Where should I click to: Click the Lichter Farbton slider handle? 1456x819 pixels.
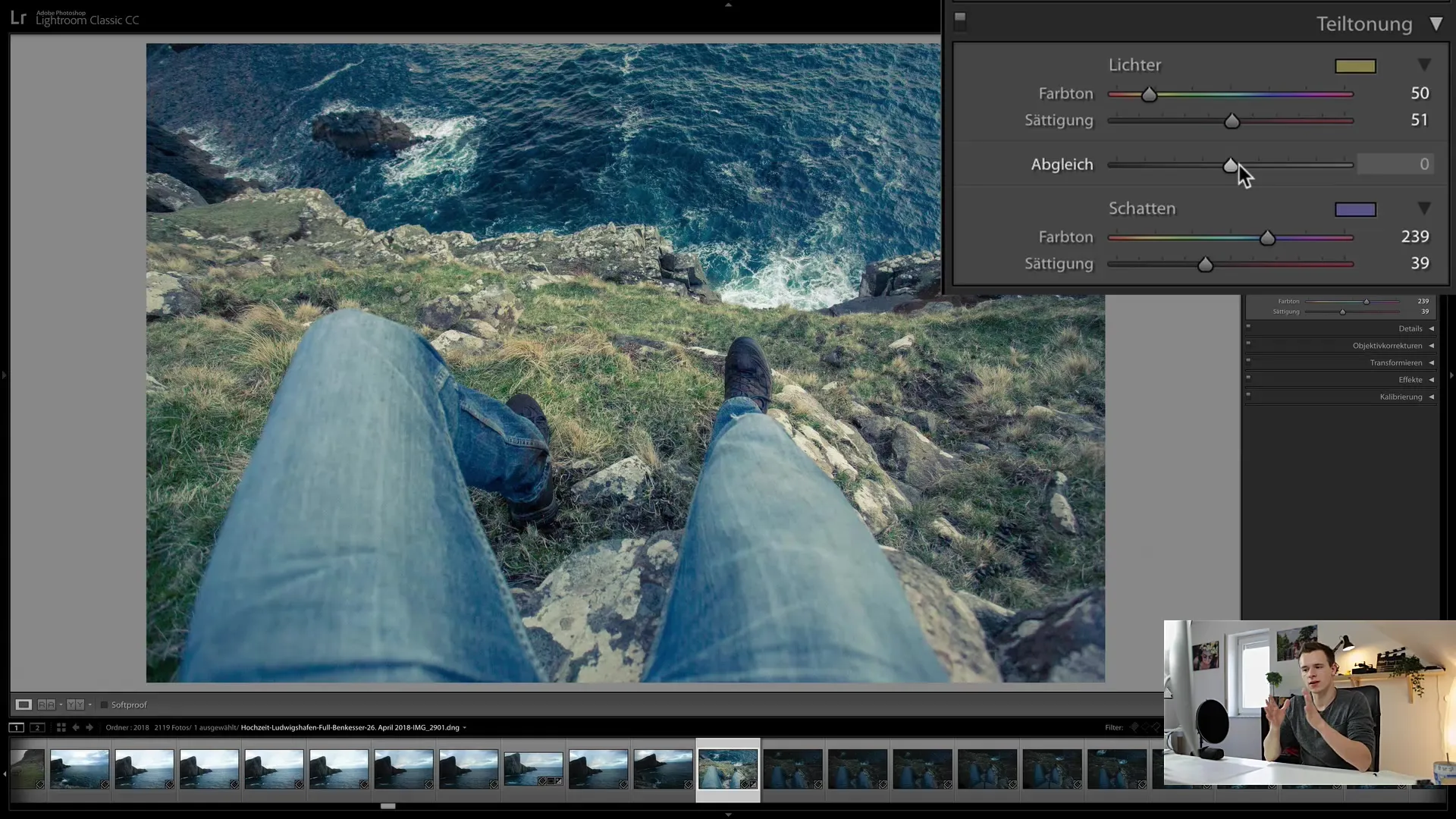(x=1149, y=95)
